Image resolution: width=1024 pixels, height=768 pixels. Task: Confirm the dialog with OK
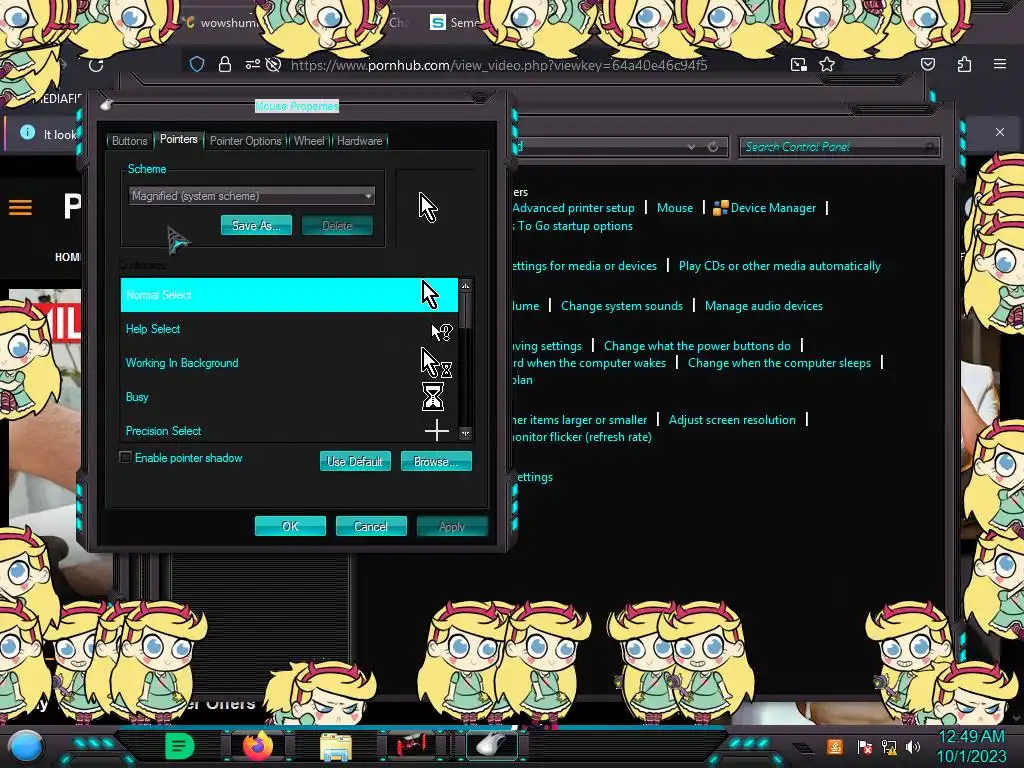290,526
